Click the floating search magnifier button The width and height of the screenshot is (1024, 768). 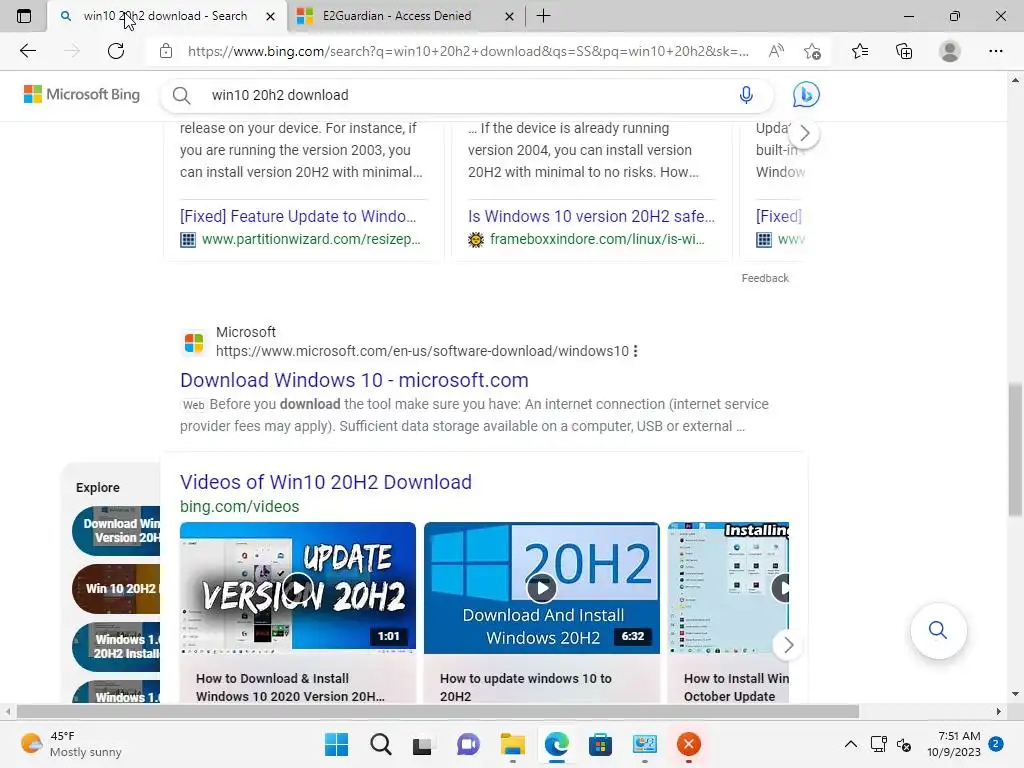(938, 630)
